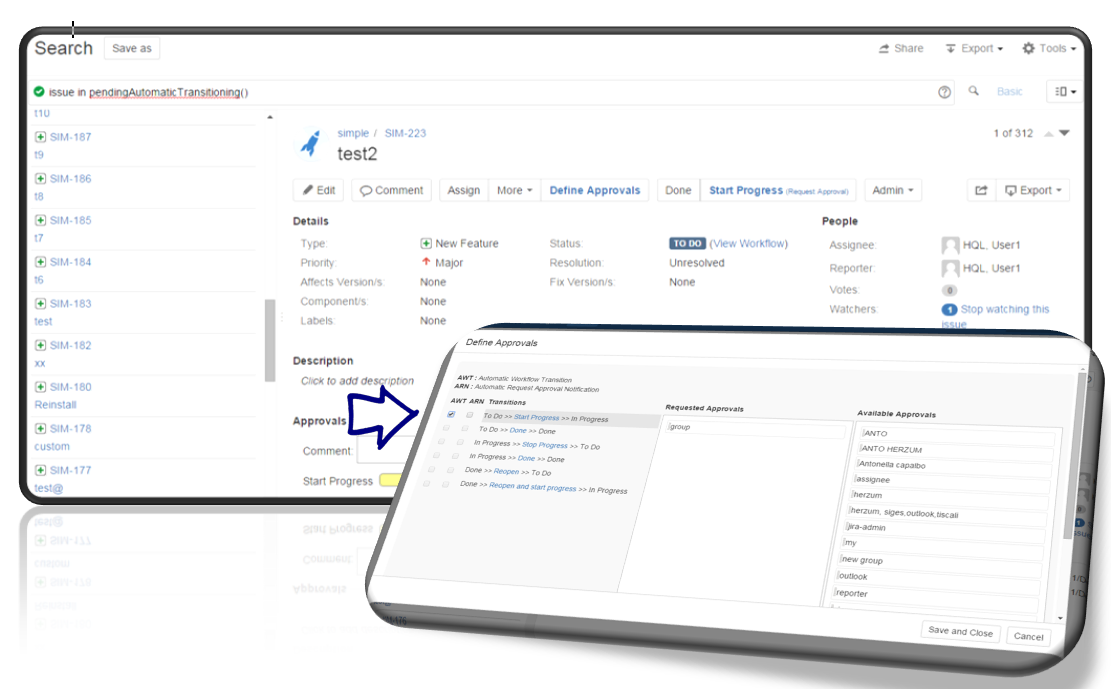Click the magnifier search icon

coord(974,91)
